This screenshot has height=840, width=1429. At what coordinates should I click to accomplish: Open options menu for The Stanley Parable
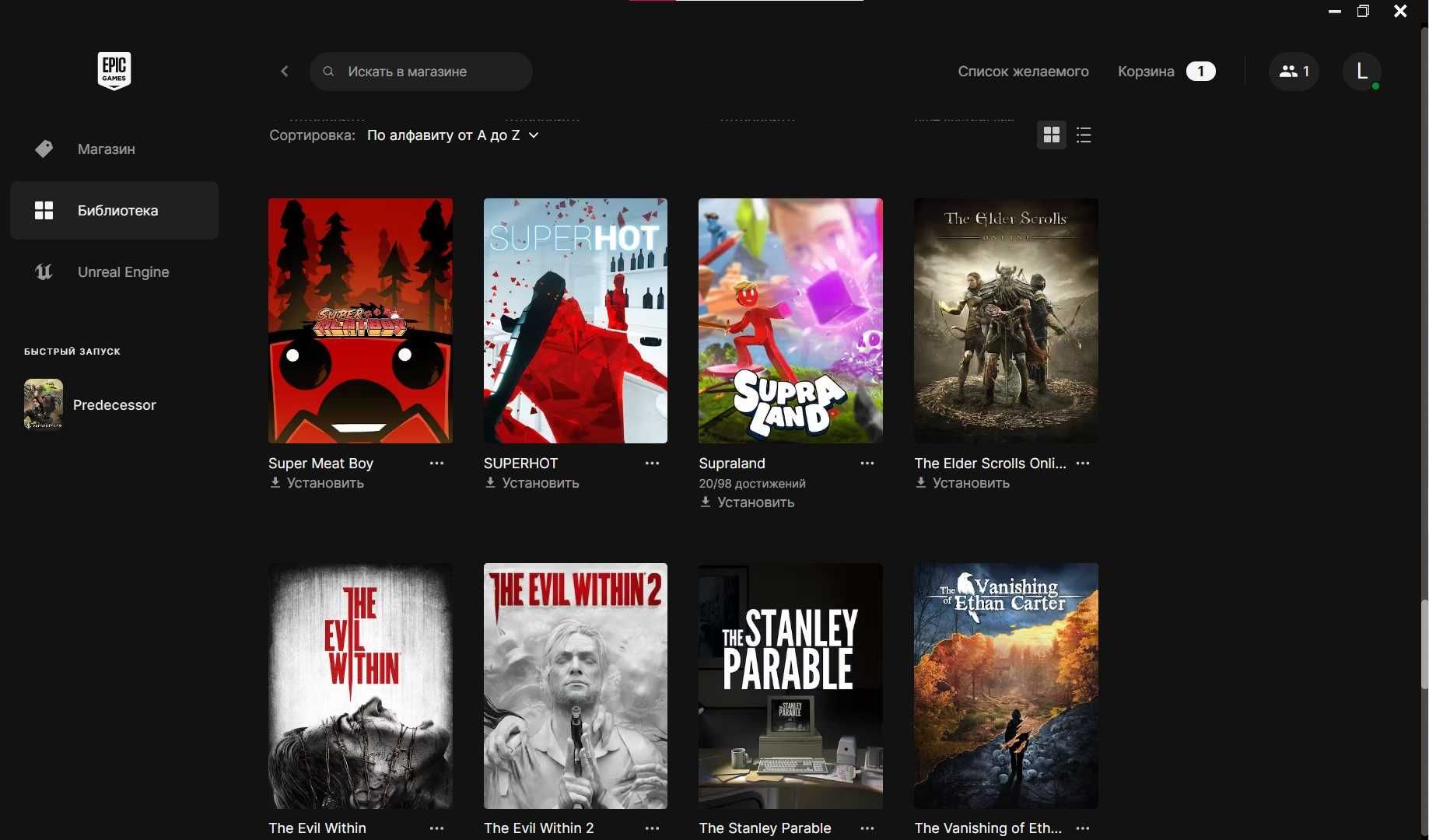pos(867,828)
